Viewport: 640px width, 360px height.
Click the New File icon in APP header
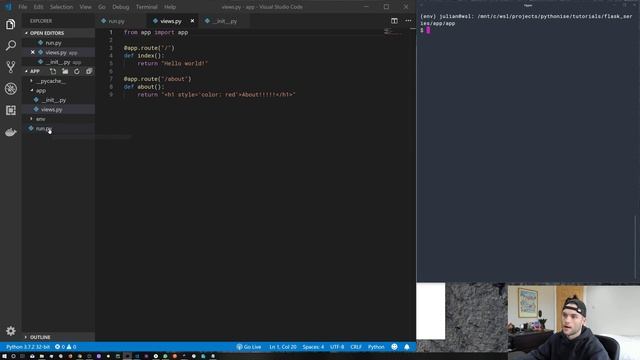click(53, 71)
